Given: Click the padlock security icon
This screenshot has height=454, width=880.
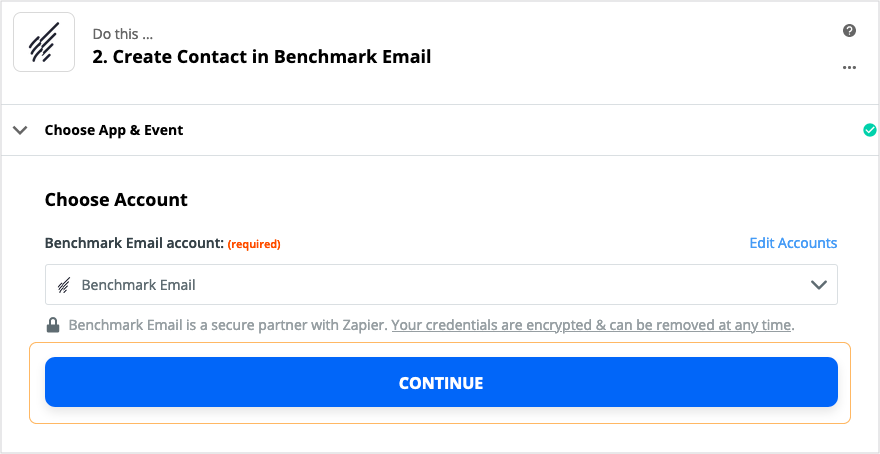Looking at the screenshot, I should [x=53, y=325].
